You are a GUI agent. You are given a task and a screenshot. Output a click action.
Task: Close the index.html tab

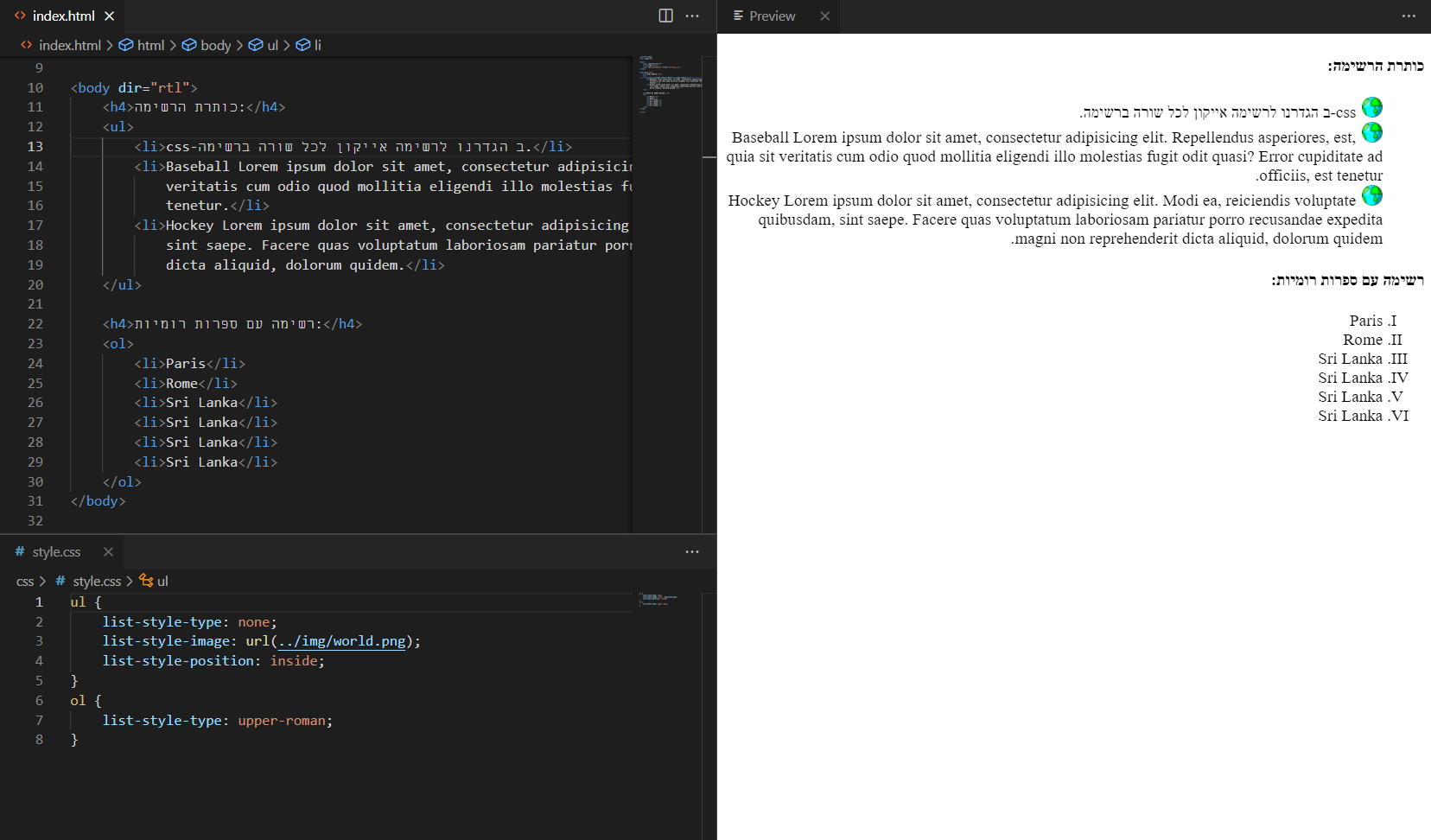click(109, 16)
